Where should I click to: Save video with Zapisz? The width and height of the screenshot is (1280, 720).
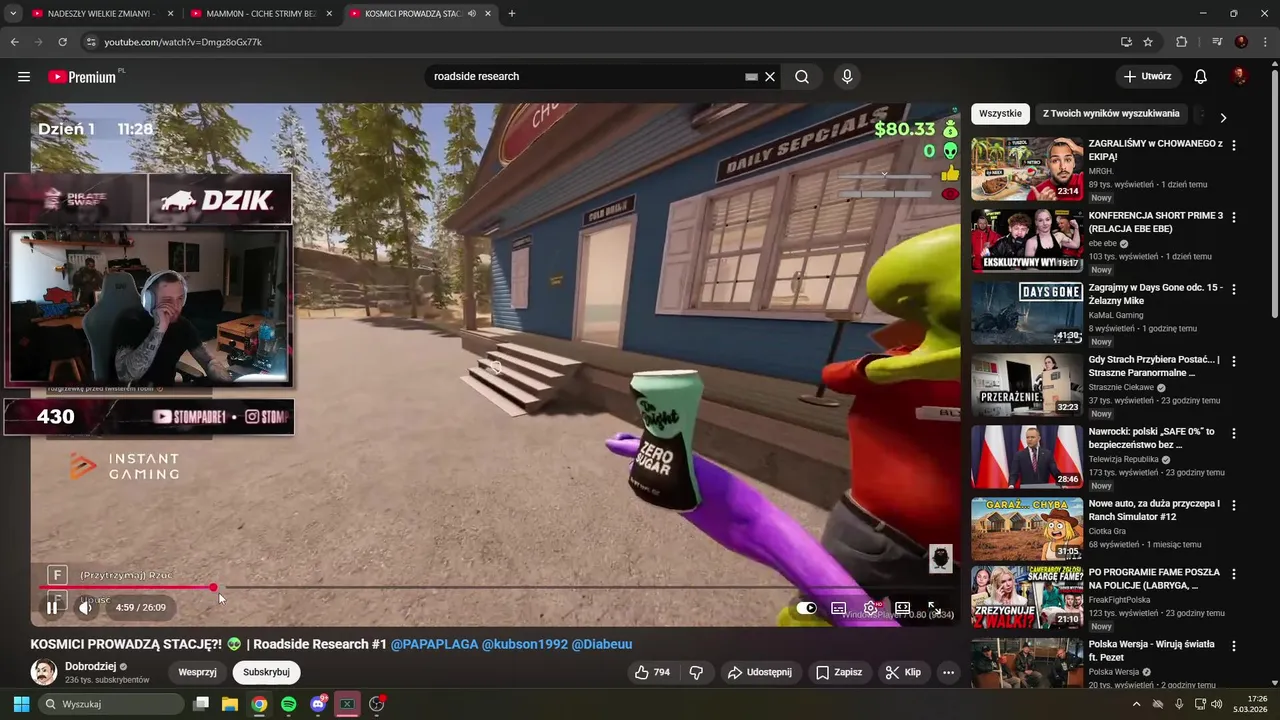tap(838, 673)
